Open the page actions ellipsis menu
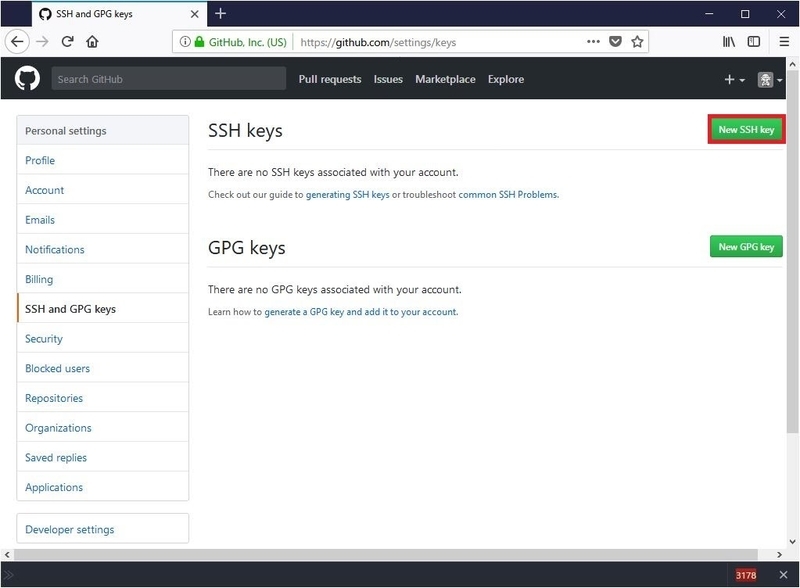The width and height of the screenshot is (800, 588). point(593,42)
